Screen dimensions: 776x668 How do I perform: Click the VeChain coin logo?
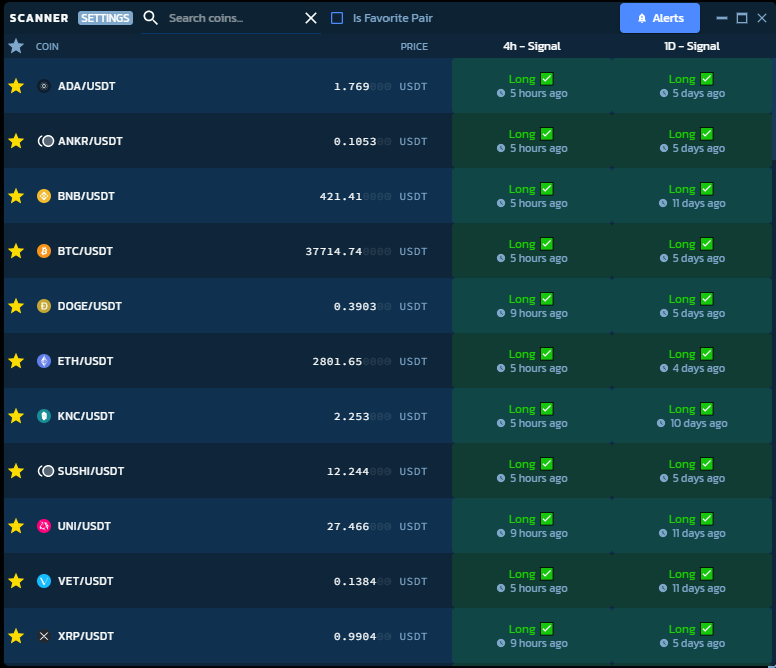tap(44, 580)
